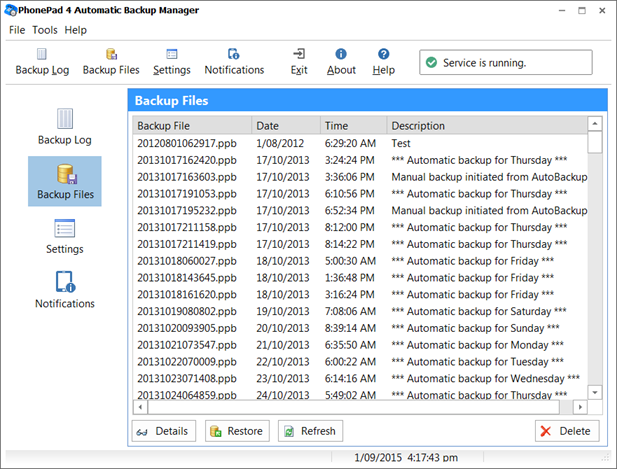Open the File menu
617x469 pixels.
click(17, 30)
